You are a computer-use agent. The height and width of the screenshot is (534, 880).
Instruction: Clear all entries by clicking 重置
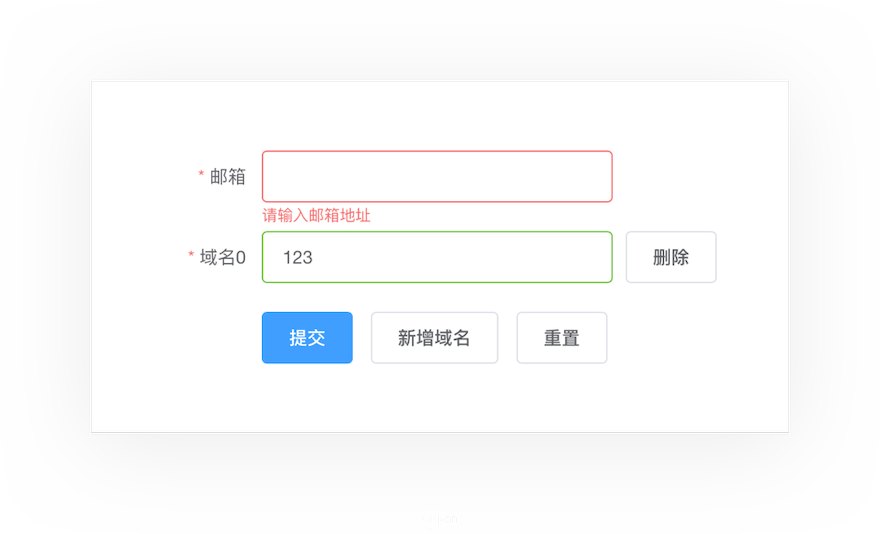(x=561, y=337)
